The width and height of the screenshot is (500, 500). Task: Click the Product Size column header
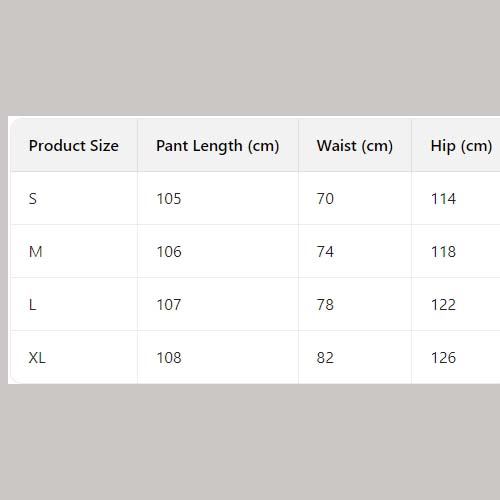(74, 146)
